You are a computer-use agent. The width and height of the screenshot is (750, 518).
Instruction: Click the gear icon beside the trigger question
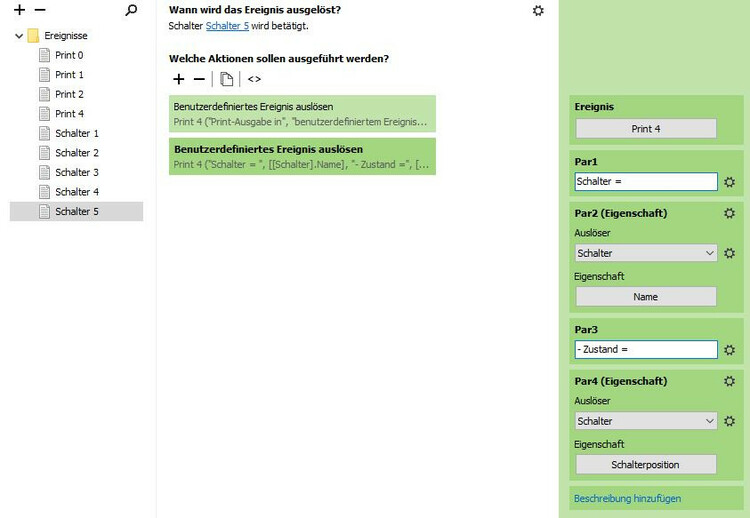(539, 10)
